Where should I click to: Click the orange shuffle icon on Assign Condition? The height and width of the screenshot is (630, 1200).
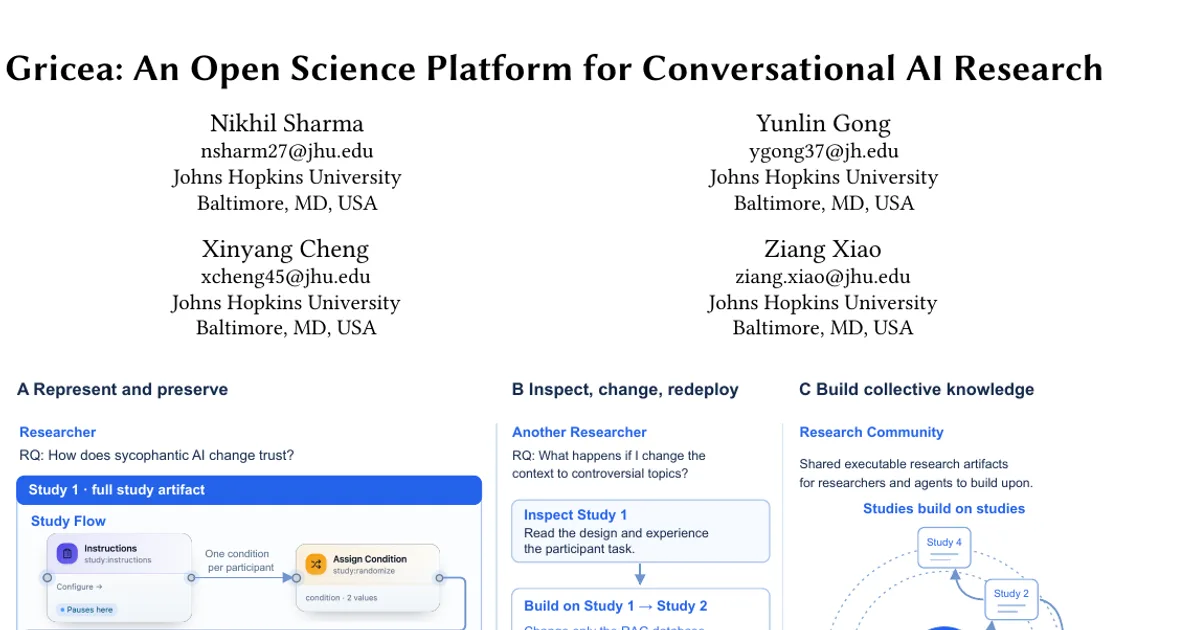316,564
